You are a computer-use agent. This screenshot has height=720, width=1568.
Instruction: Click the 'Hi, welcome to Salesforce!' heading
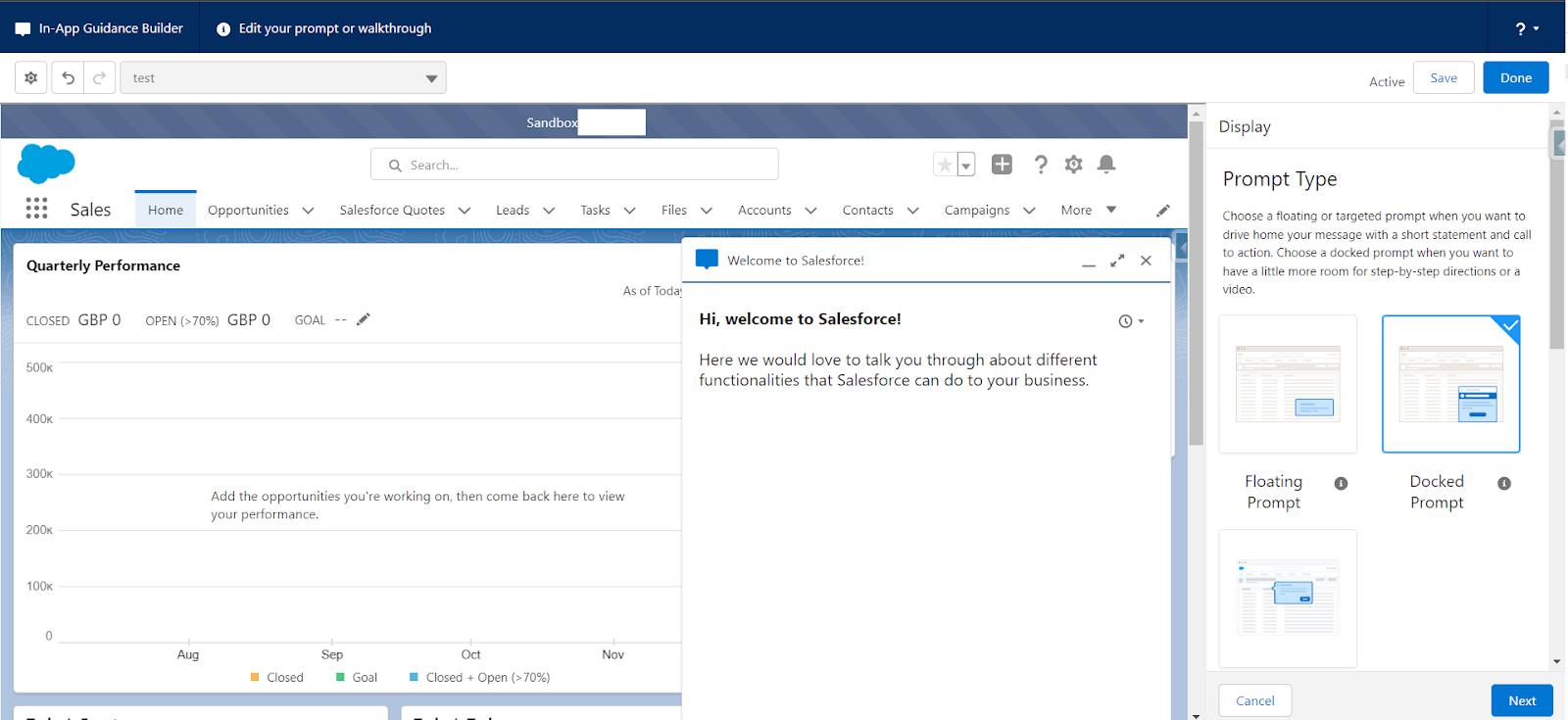tap(800, 319)
